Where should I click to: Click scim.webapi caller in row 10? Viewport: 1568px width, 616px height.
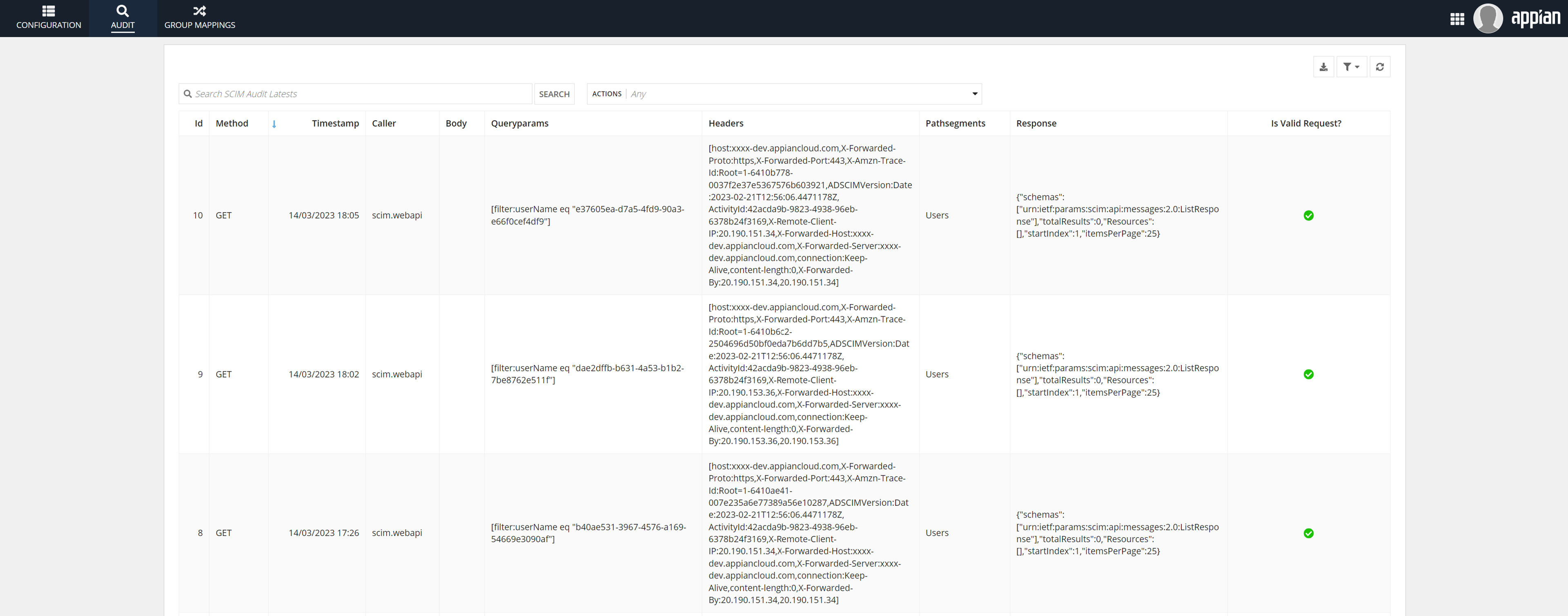coord(397,216)
